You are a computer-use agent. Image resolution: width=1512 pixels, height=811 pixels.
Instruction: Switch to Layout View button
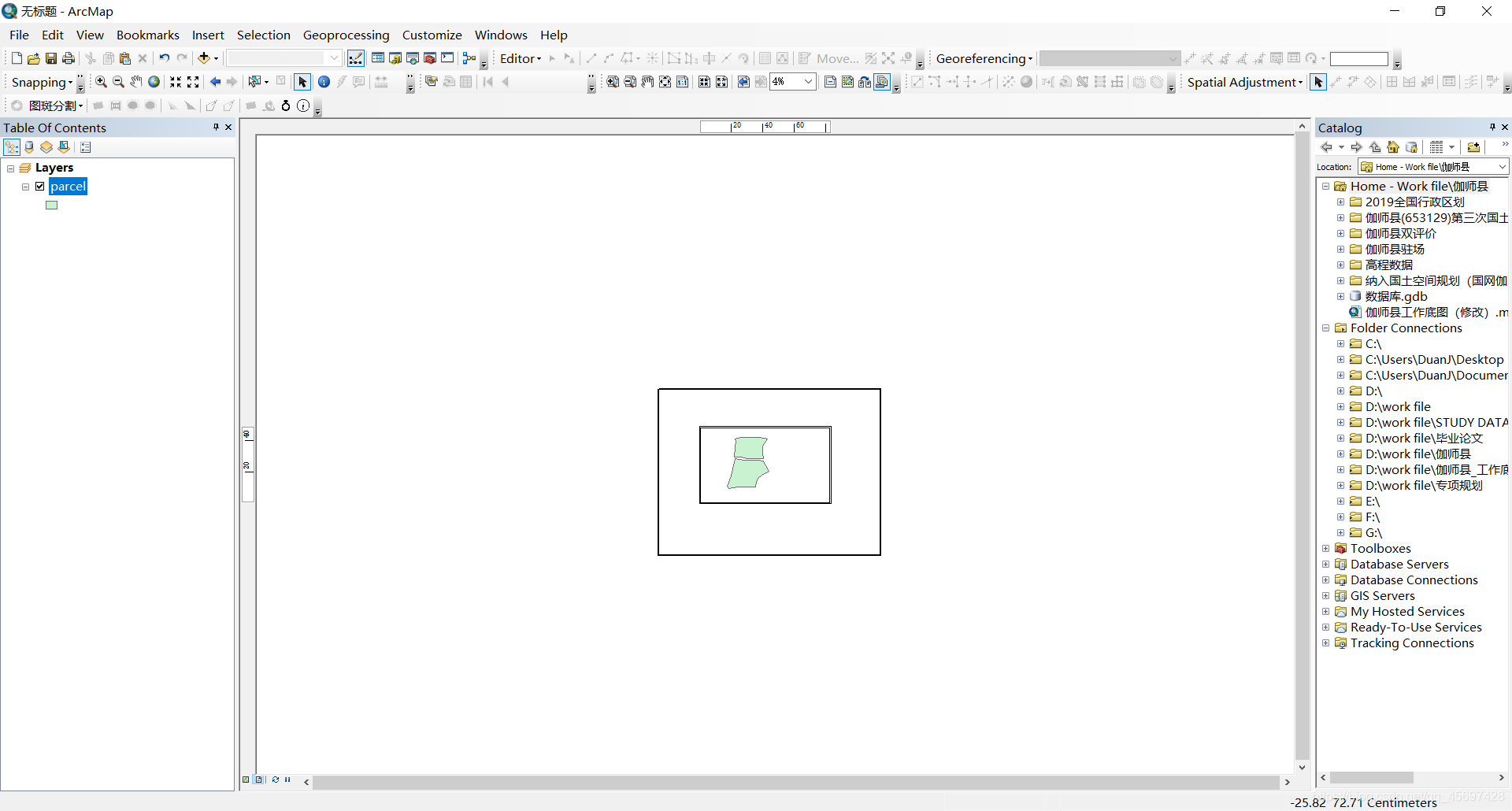click(x=259, y=780)
